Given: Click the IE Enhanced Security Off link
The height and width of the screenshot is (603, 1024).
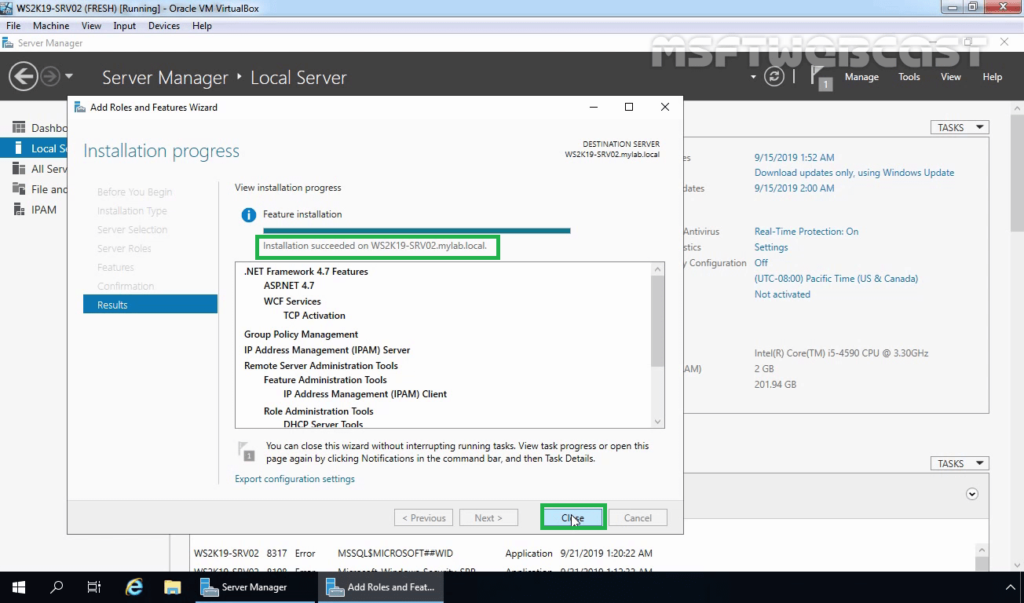Looking at the screenshot, I should pos(761,263).
